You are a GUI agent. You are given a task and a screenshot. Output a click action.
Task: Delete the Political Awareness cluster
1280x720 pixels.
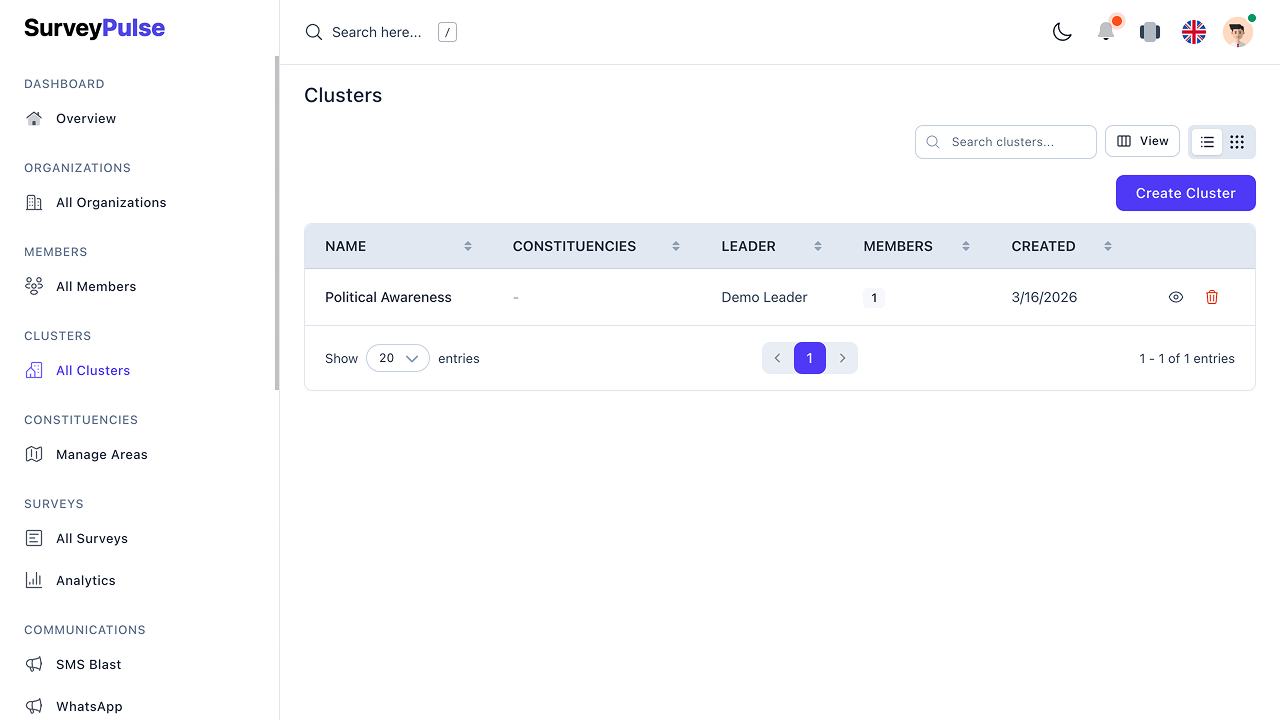click(x=1212, y=297)
